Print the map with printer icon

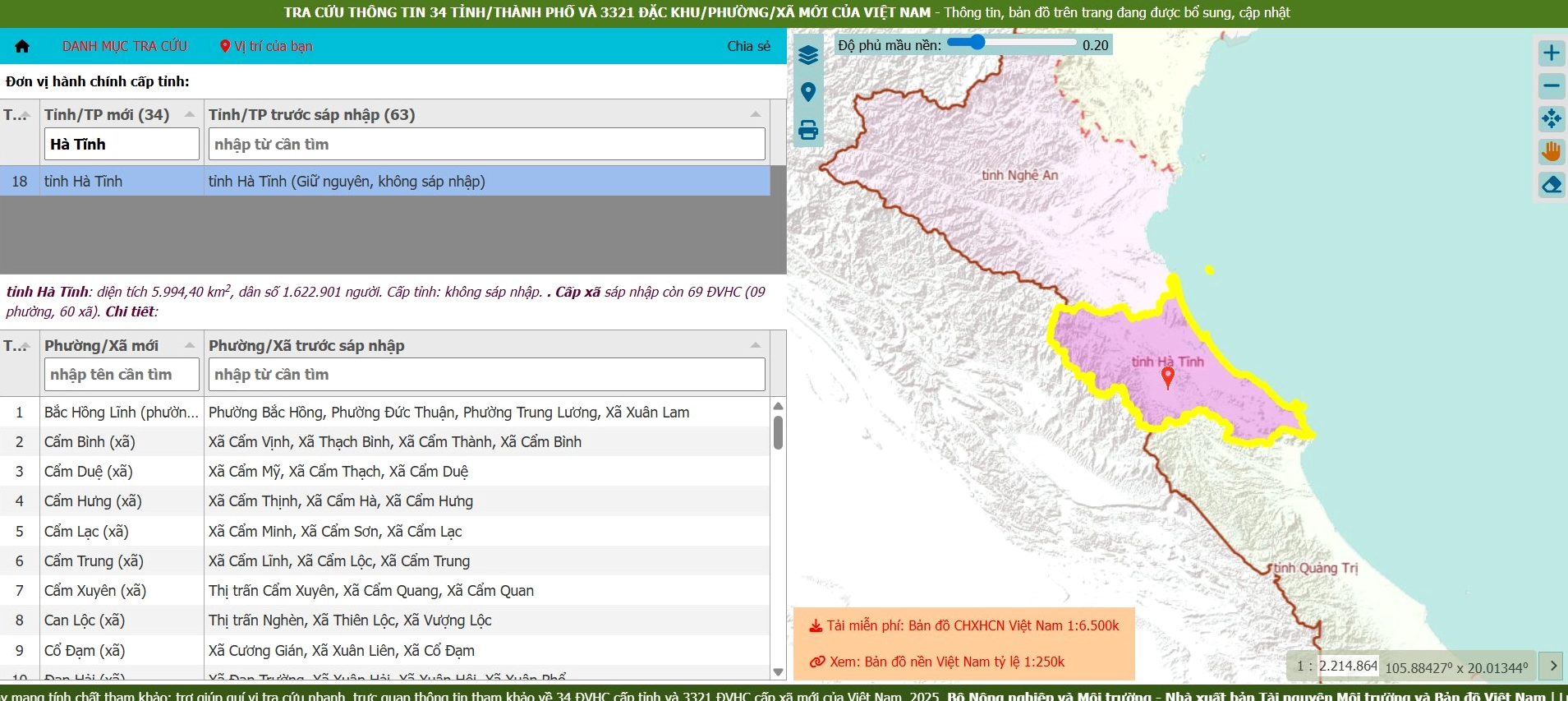coord(808,130)
